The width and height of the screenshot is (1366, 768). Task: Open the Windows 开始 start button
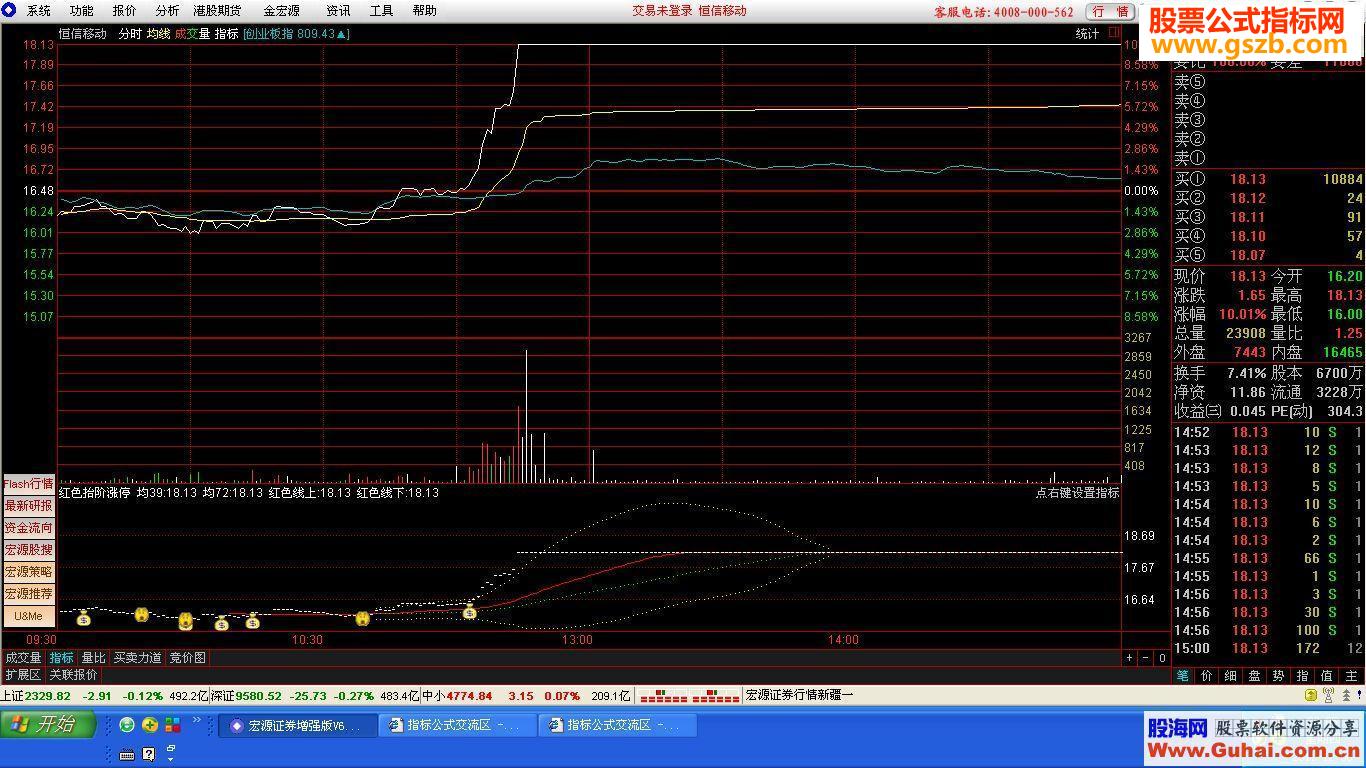(48, 725)
